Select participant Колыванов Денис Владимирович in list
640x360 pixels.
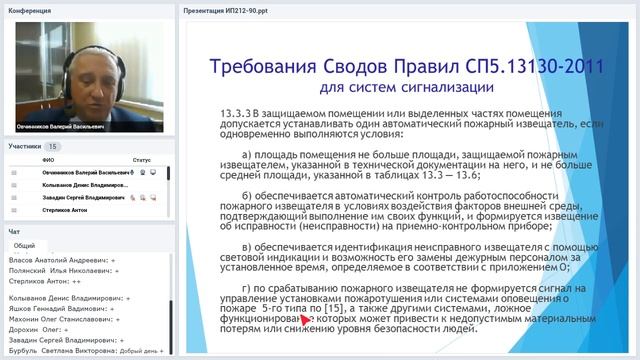(85, 185)
